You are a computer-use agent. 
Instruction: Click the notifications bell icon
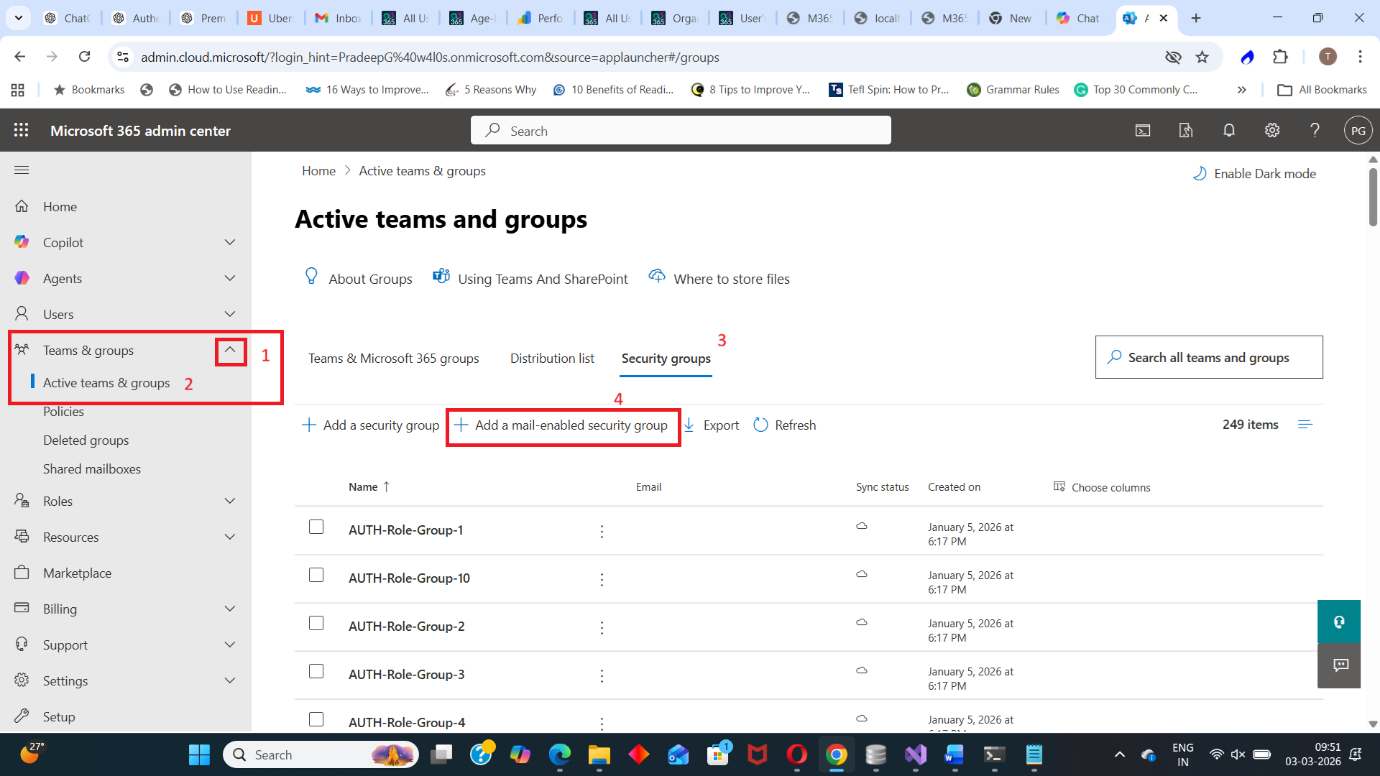(x=1229, y=131)
